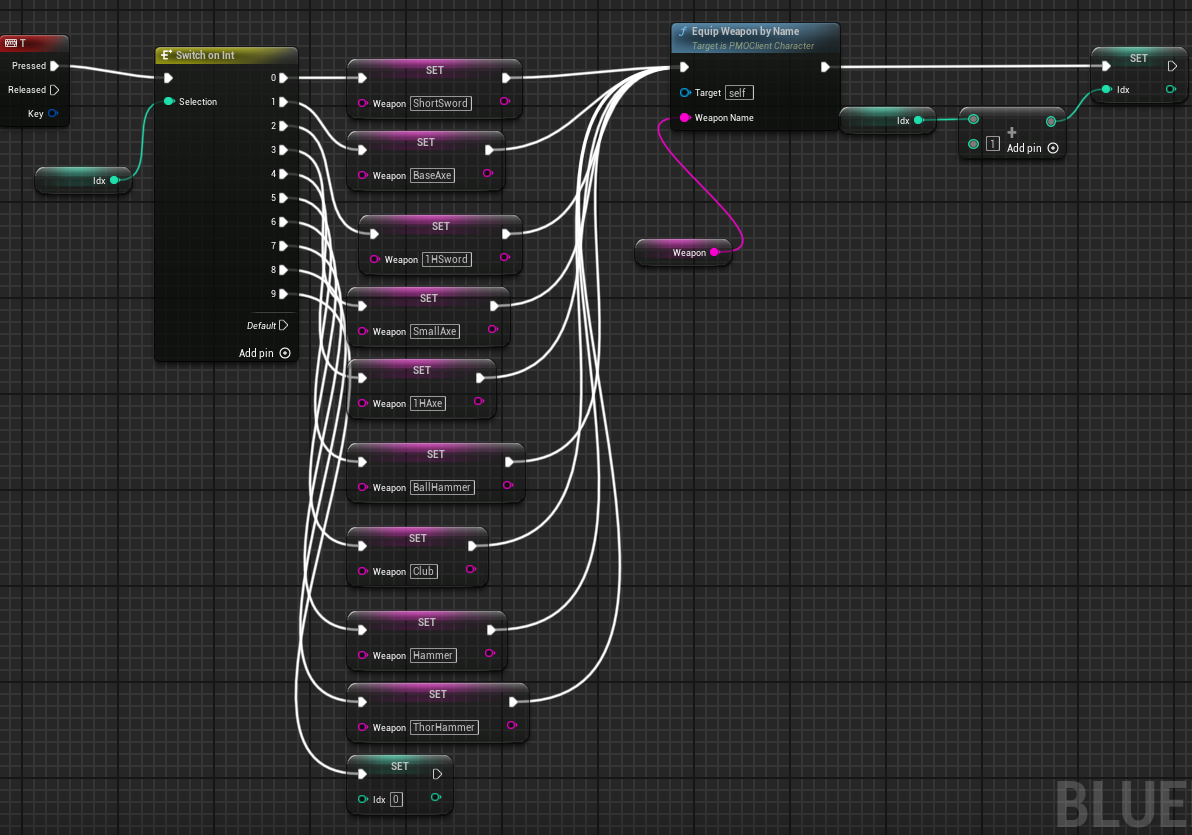Click the blue Target pin on Equip Weapon
Image resolution: width=1192 pixels, height=835 pixels.
click(x=684, y=93)
